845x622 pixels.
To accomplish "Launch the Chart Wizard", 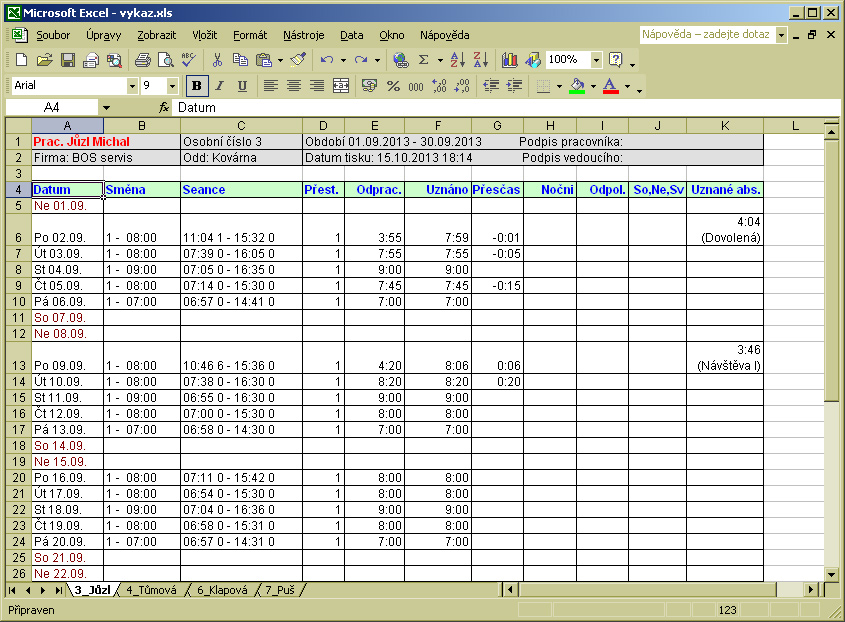I will point(509,60).
